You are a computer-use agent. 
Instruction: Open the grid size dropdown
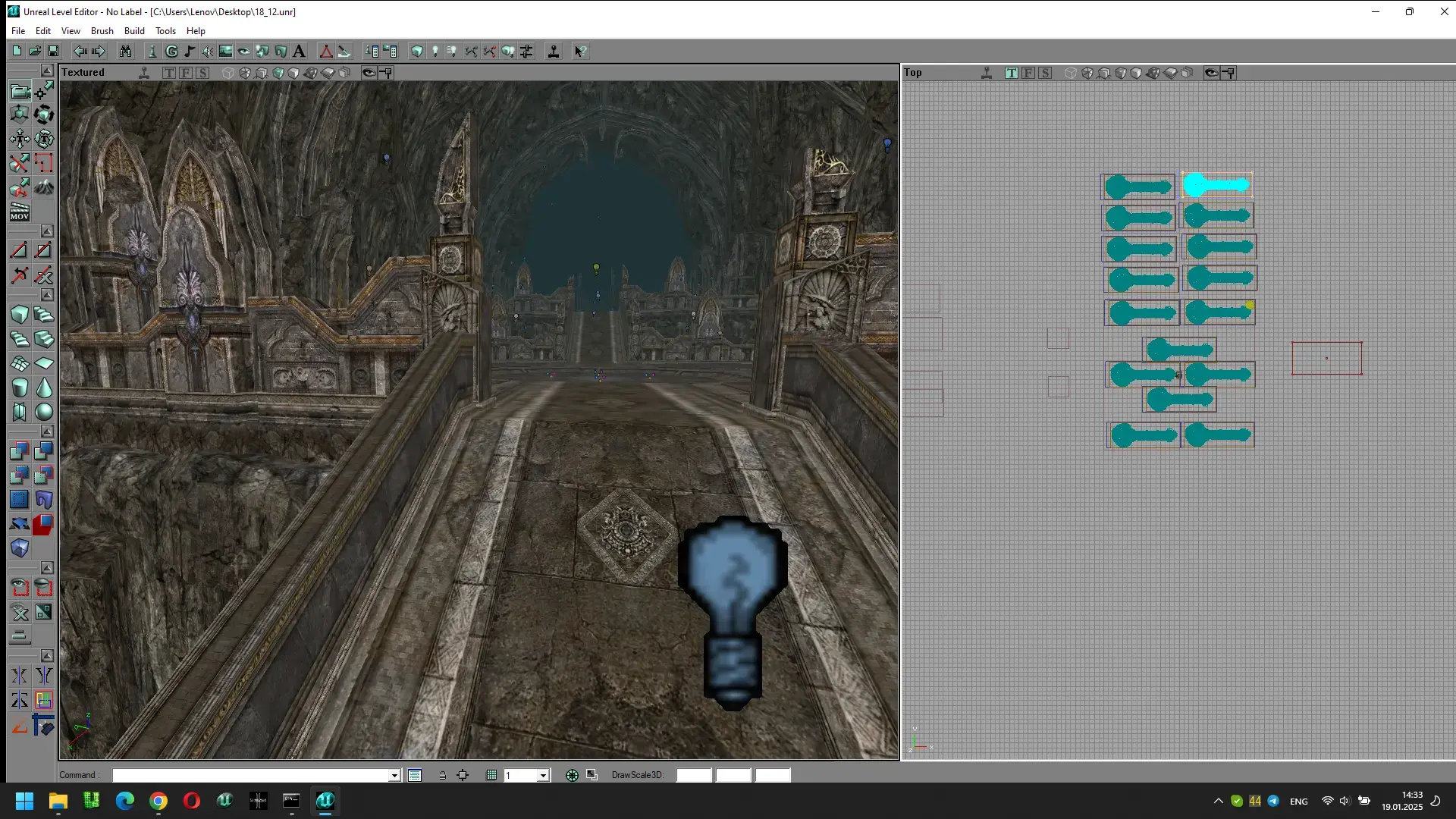(x=543, y=775)
